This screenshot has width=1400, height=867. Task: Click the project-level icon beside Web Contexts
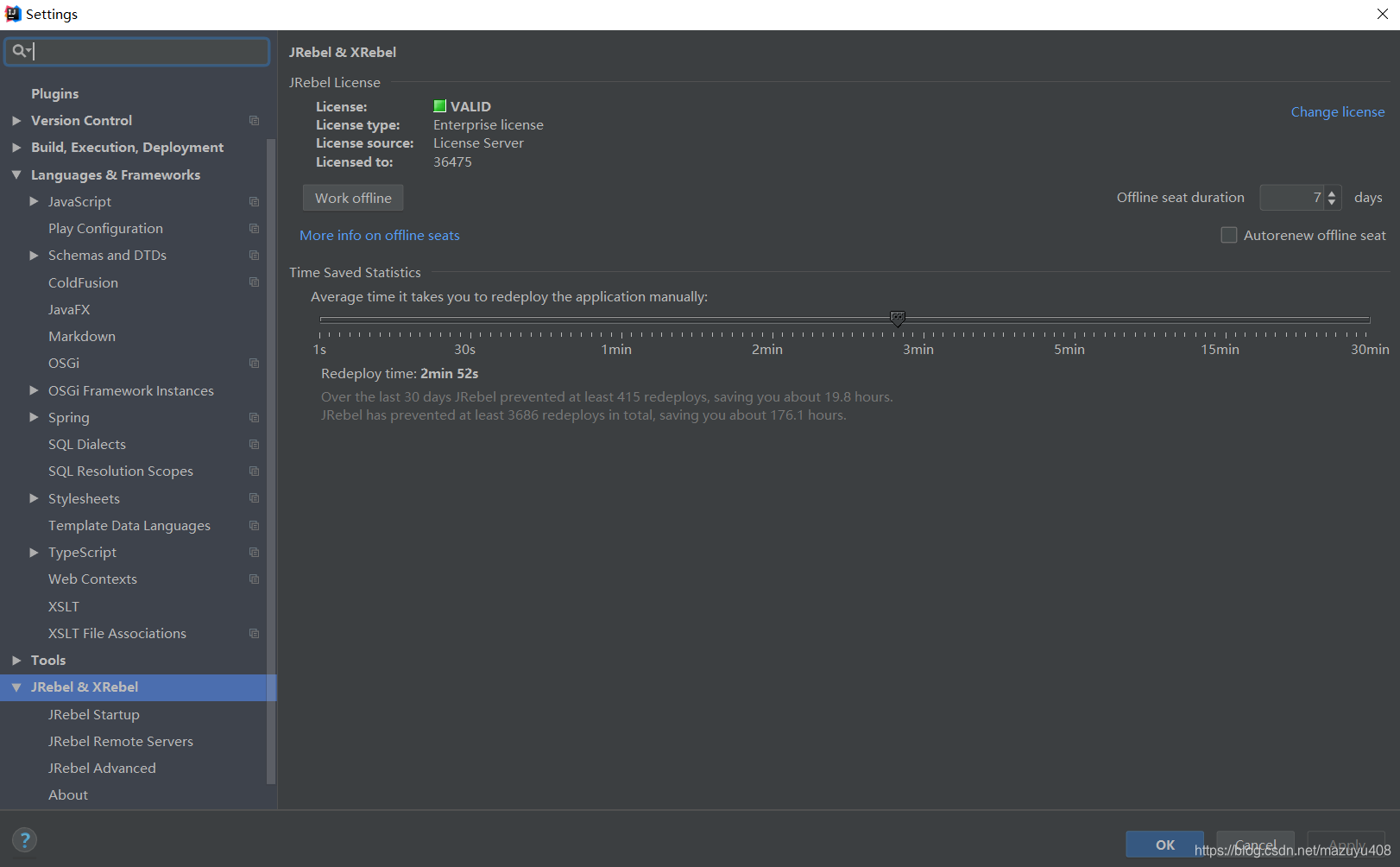(x=254, y=579)
